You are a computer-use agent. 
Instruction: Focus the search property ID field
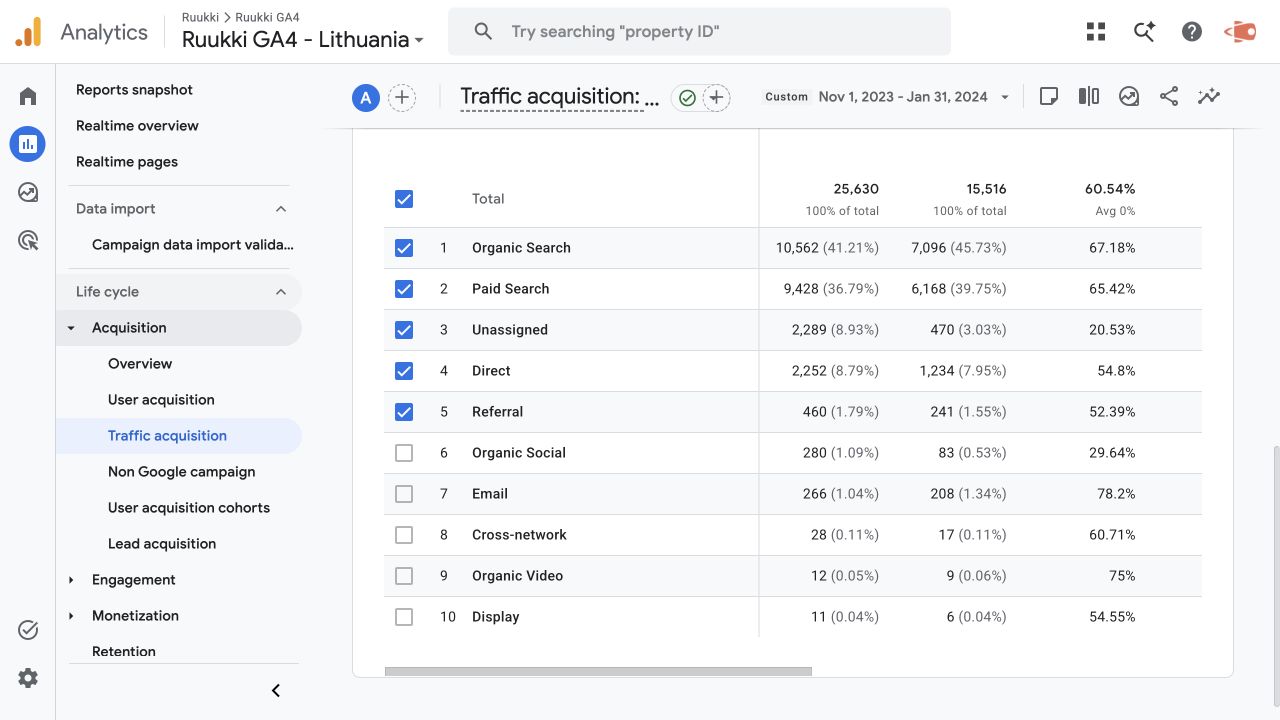click(700, 32)
